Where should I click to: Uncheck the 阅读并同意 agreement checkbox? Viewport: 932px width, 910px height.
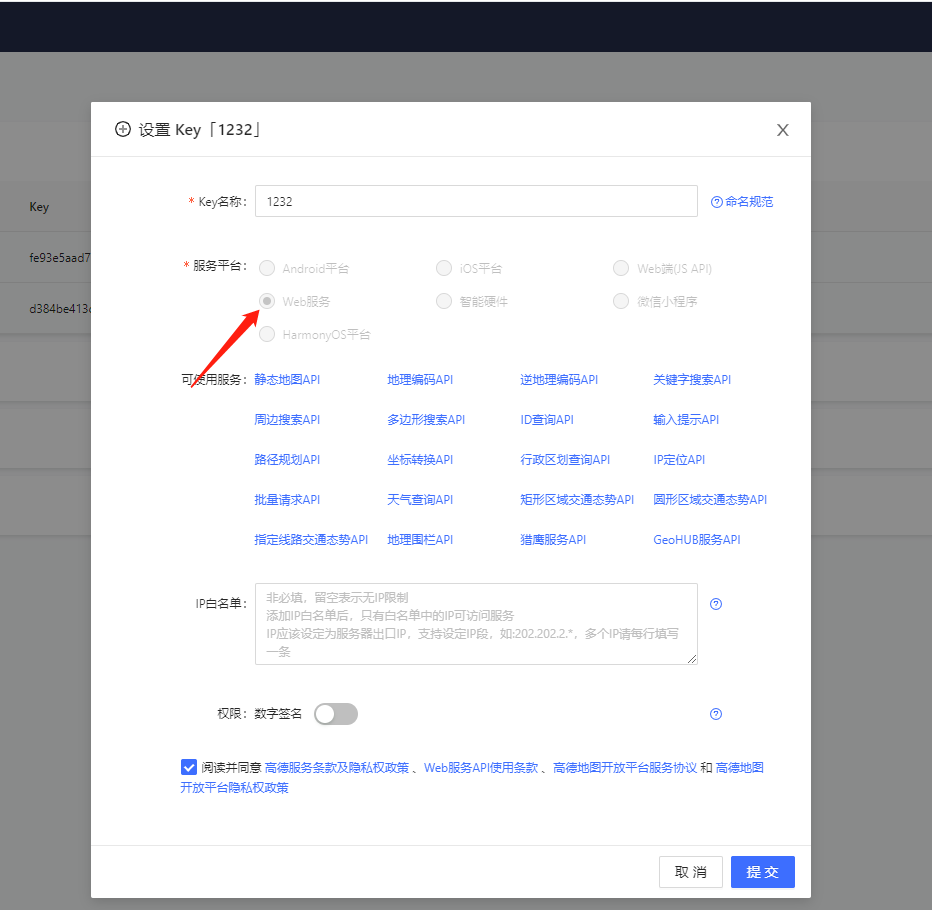point(188,767)
